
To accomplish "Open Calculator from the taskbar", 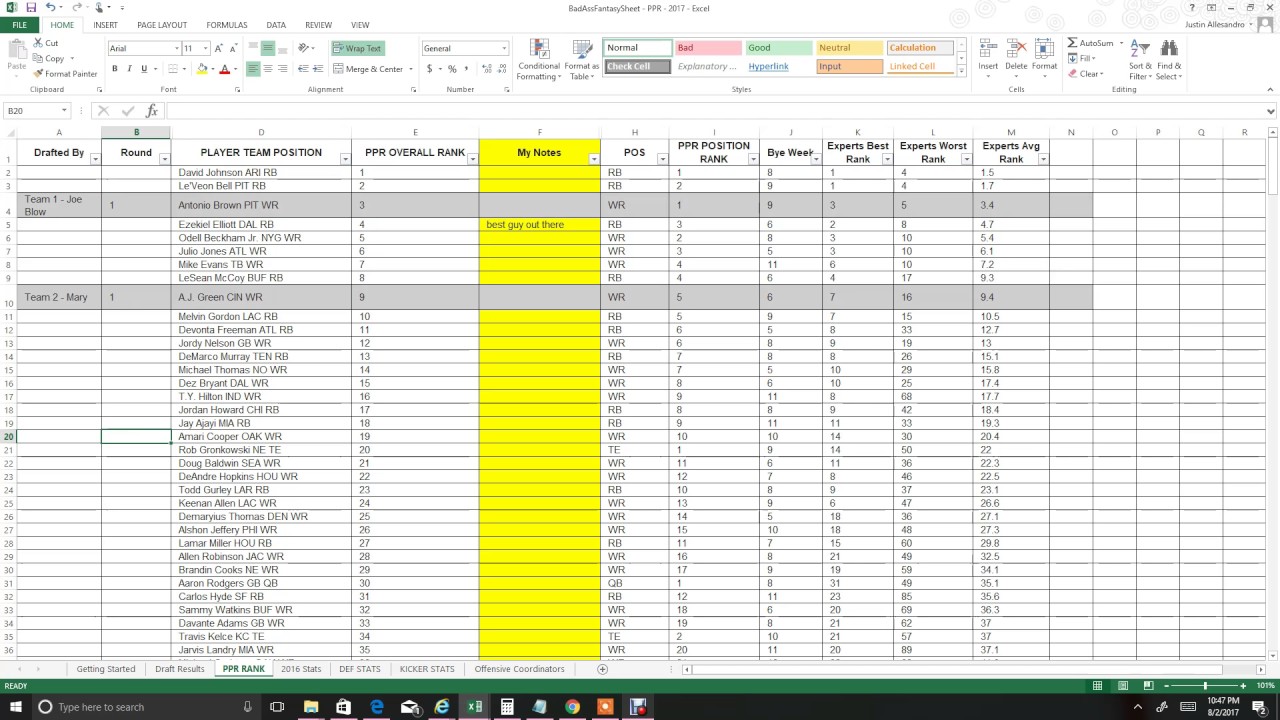I will tap(507, 707).
